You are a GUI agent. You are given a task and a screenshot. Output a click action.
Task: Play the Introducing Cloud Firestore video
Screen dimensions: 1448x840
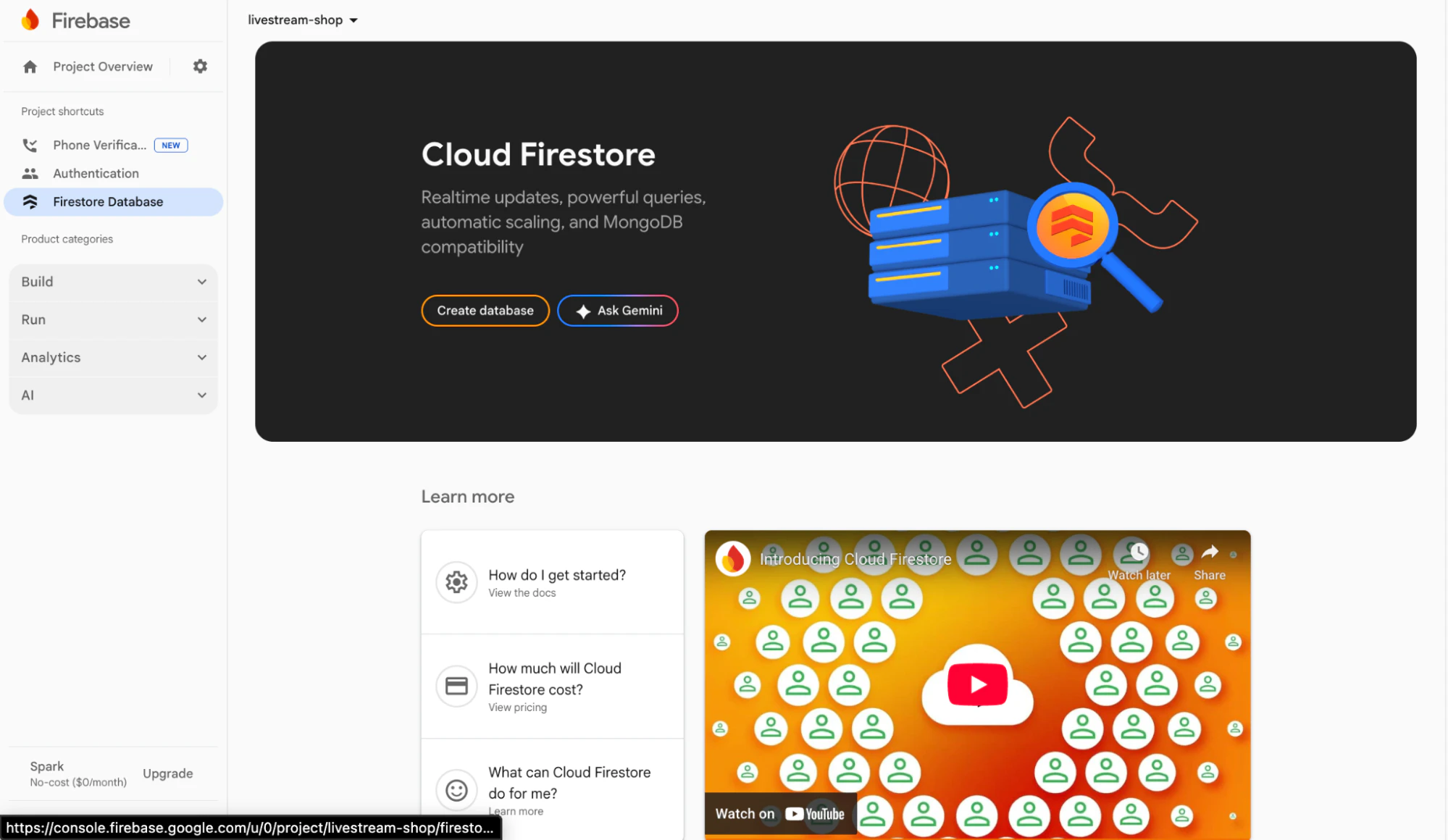pos(977,684)
